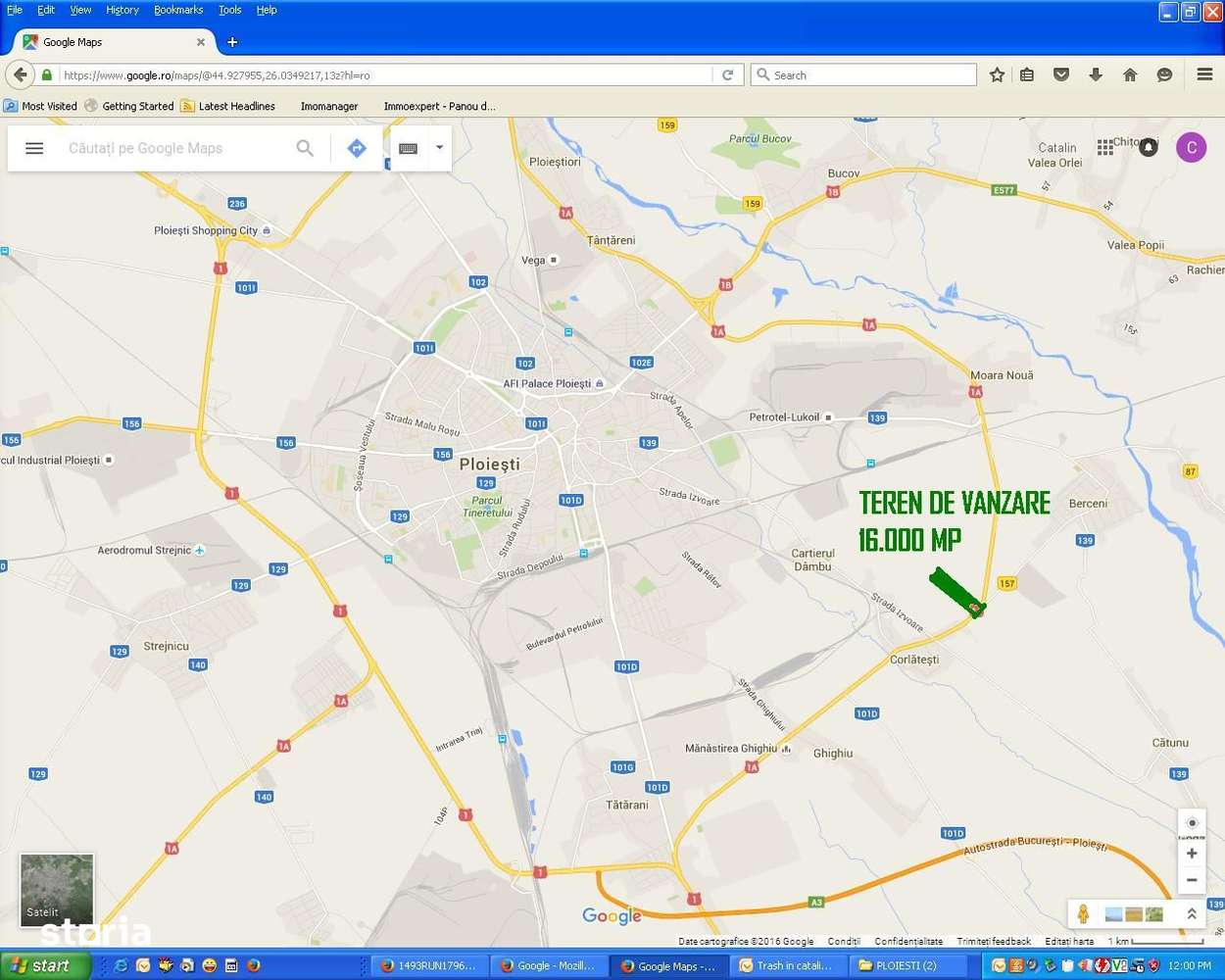
Task: Open Google notifications bell icon
Action: [x=1149, y=147]
